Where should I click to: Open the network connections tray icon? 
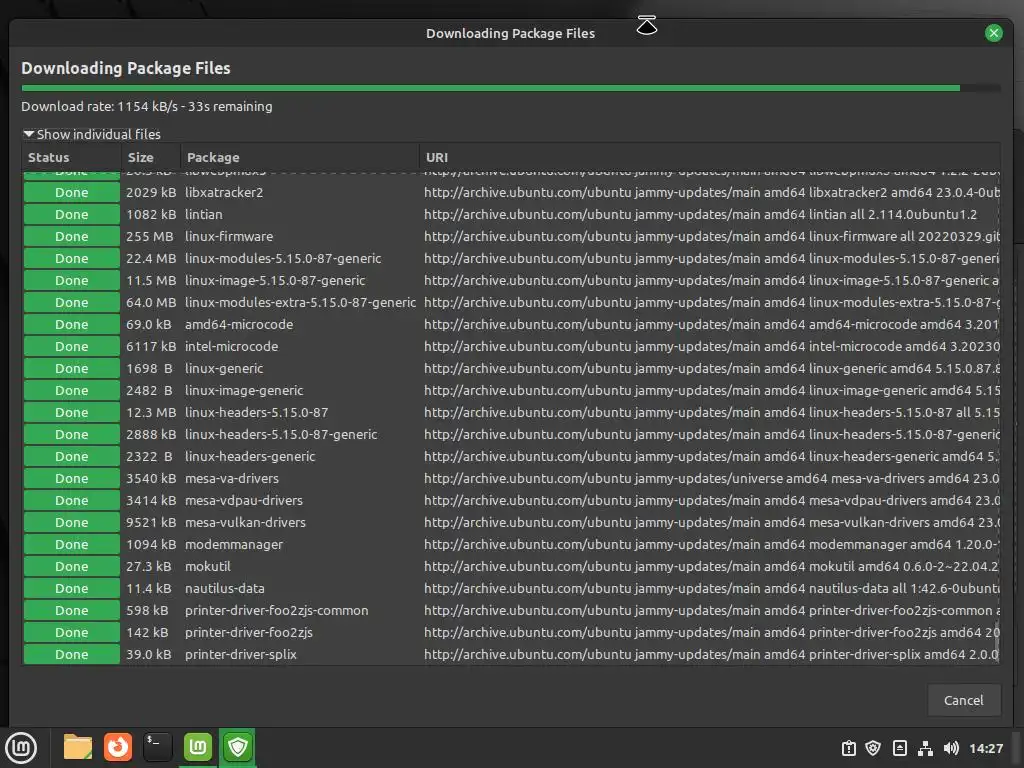[x=925, y=748]
